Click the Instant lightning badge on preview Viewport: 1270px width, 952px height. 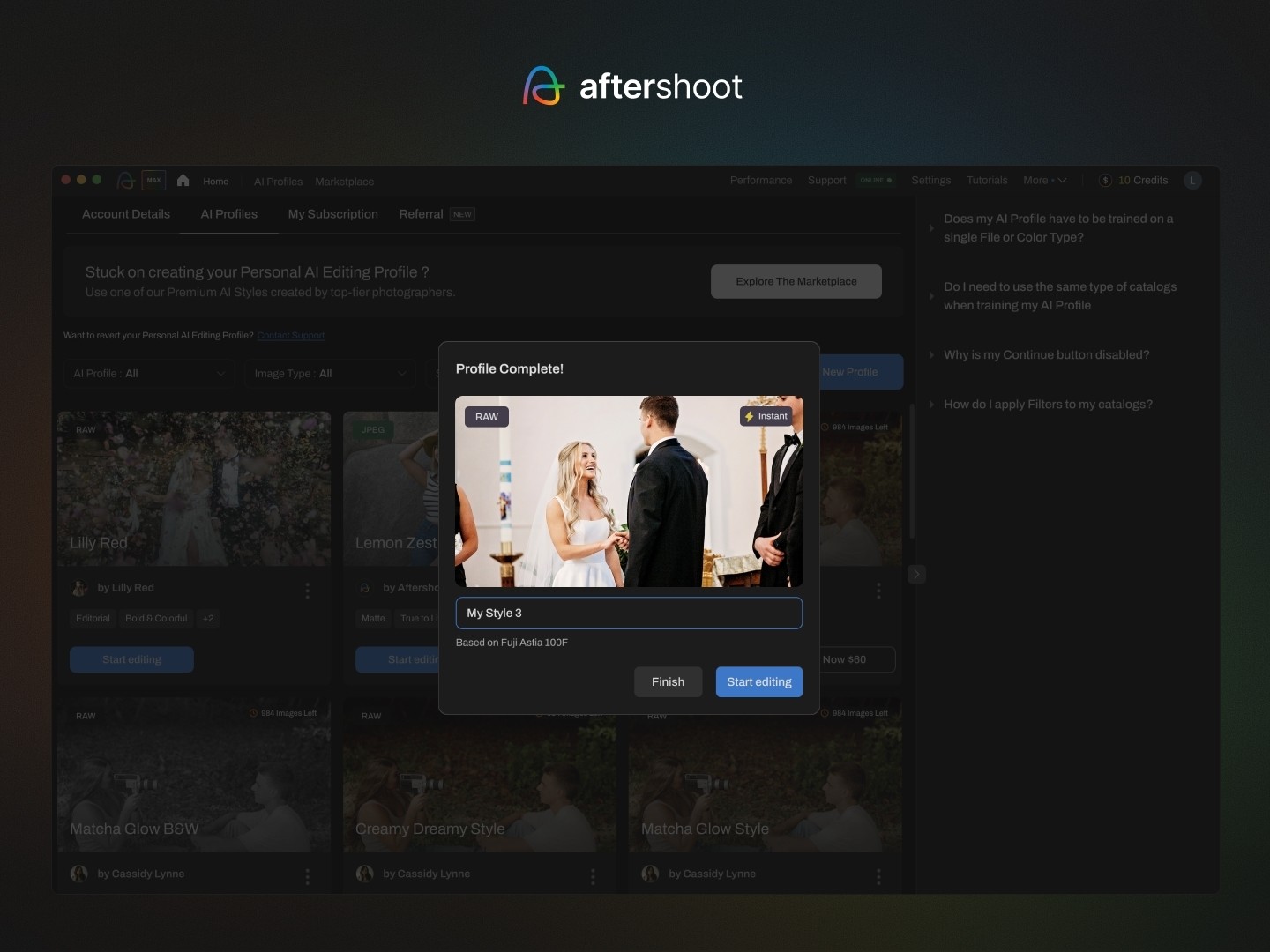point(766,416)
